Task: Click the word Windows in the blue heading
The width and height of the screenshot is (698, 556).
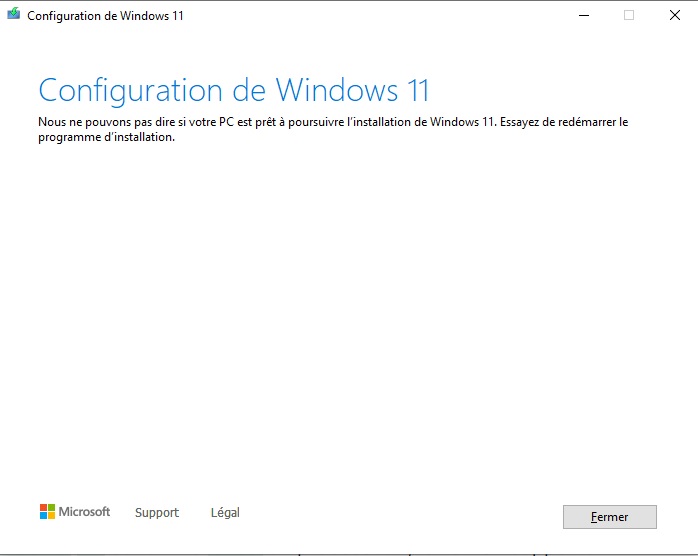Action: 337,90
